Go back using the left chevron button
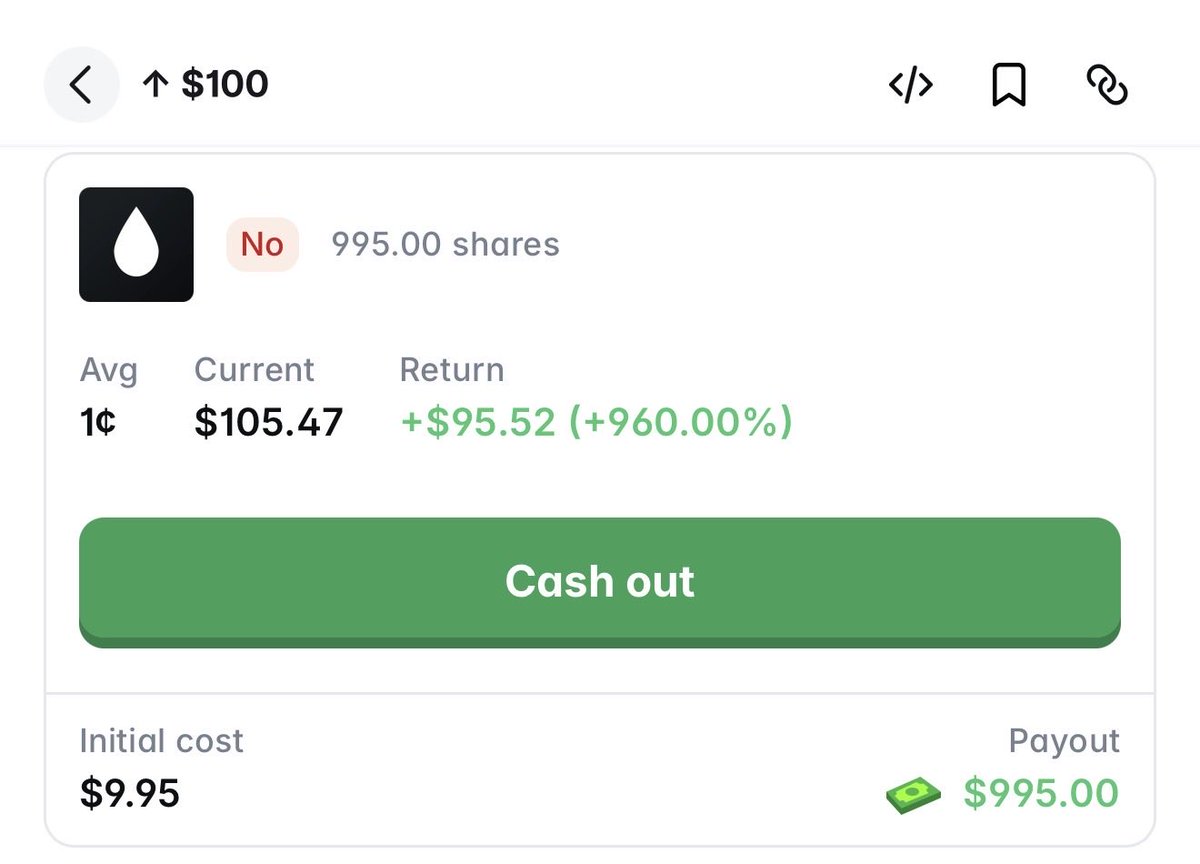This screenshot has width=1200, height=864. [81, 85]
